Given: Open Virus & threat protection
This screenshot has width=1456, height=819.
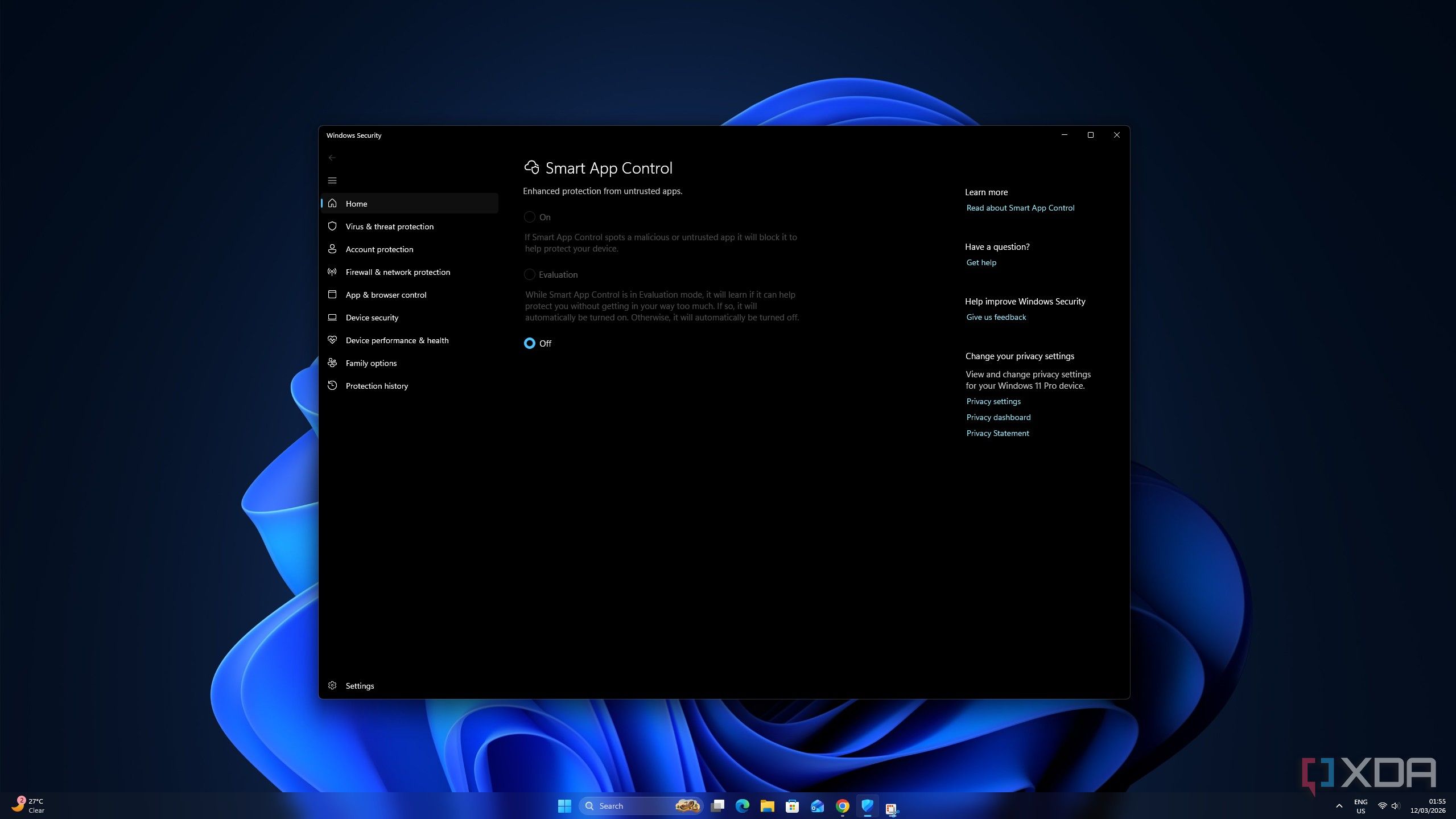Looking at the screenshot, I should click(x=410, y=226).
